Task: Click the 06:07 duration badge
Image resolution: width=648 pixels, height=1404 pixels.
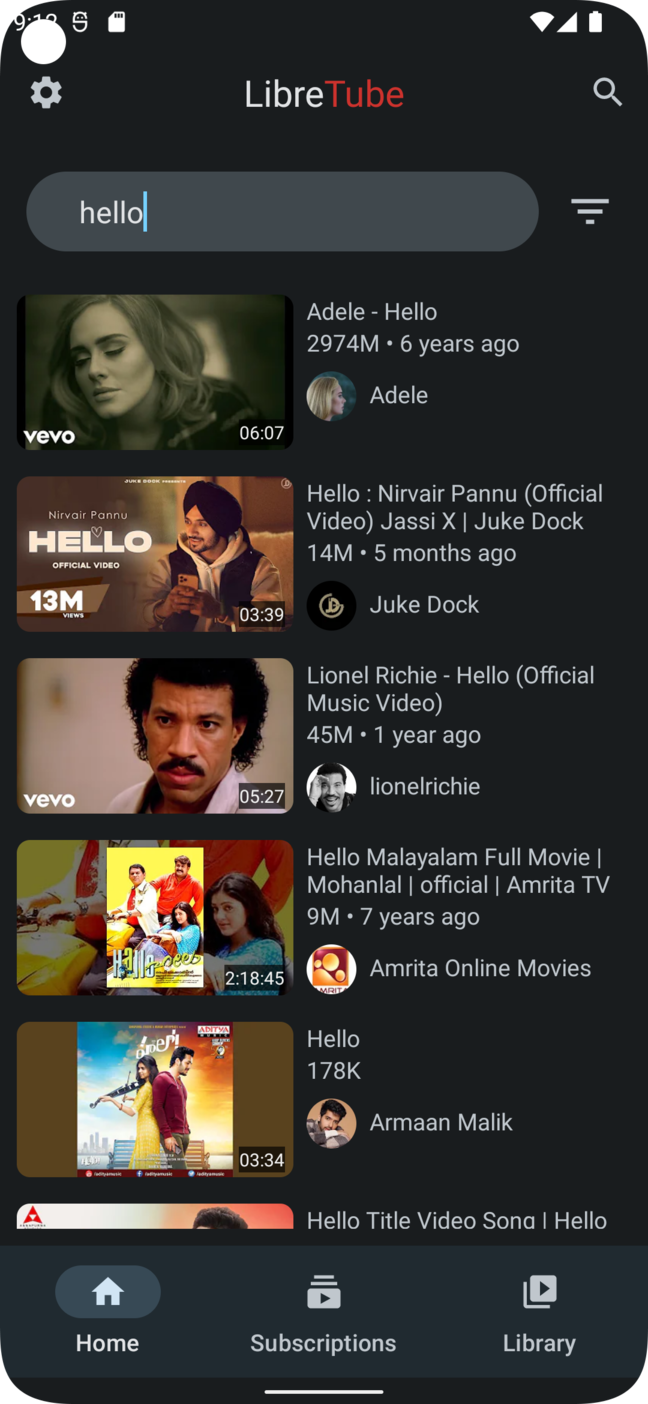Action: (x=262, y=433)
